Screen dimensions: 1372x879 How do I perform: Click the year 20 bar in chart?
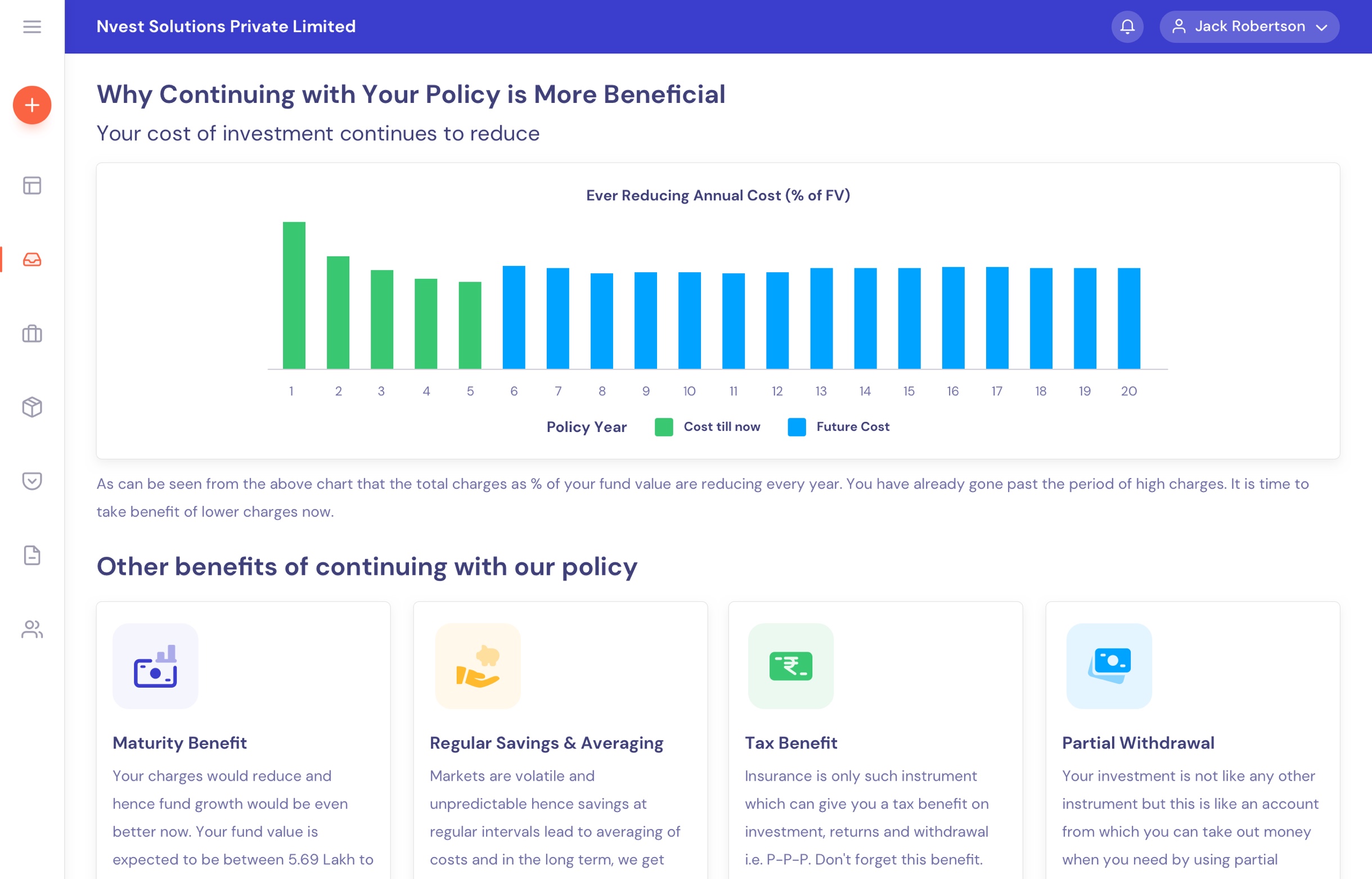[x=1129, y=318]
